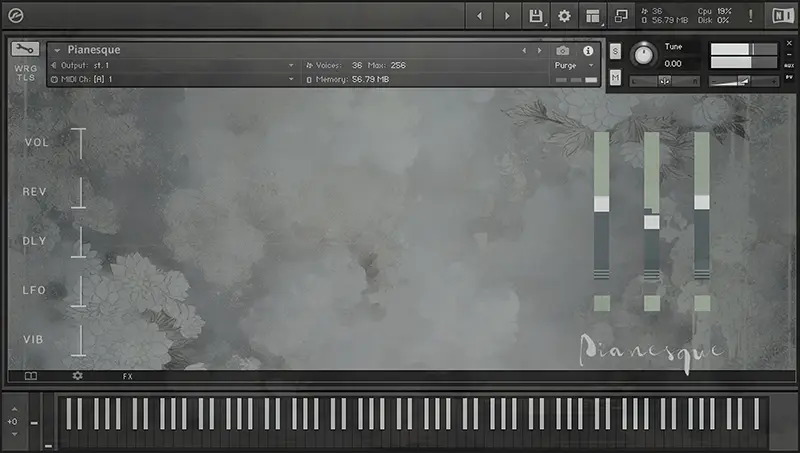Click the Max voices value 256
This screenshot has height=453, width=800.
click(x=398, y=65)
